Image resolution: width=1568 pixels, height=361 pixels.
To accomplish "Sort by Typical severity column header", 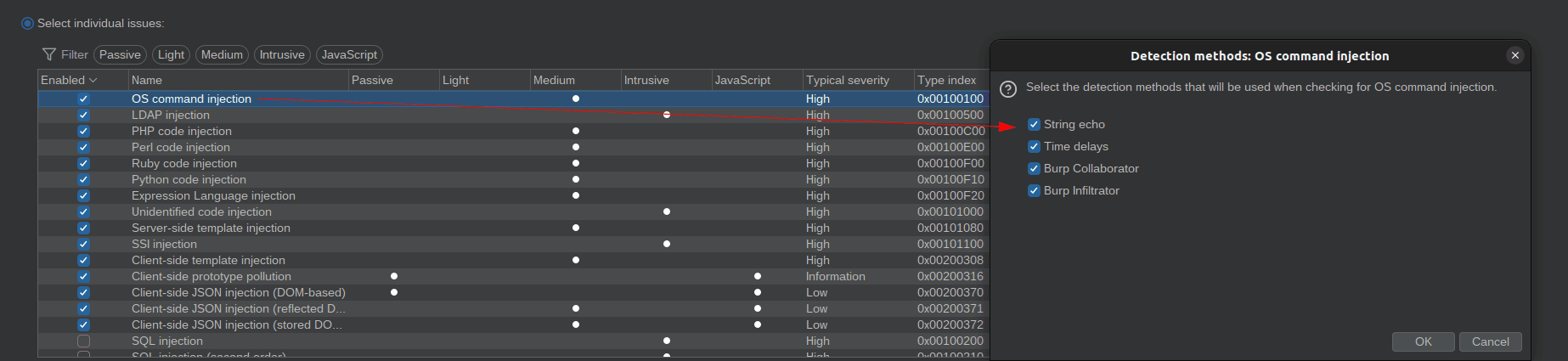I will (x=848, y=80).
